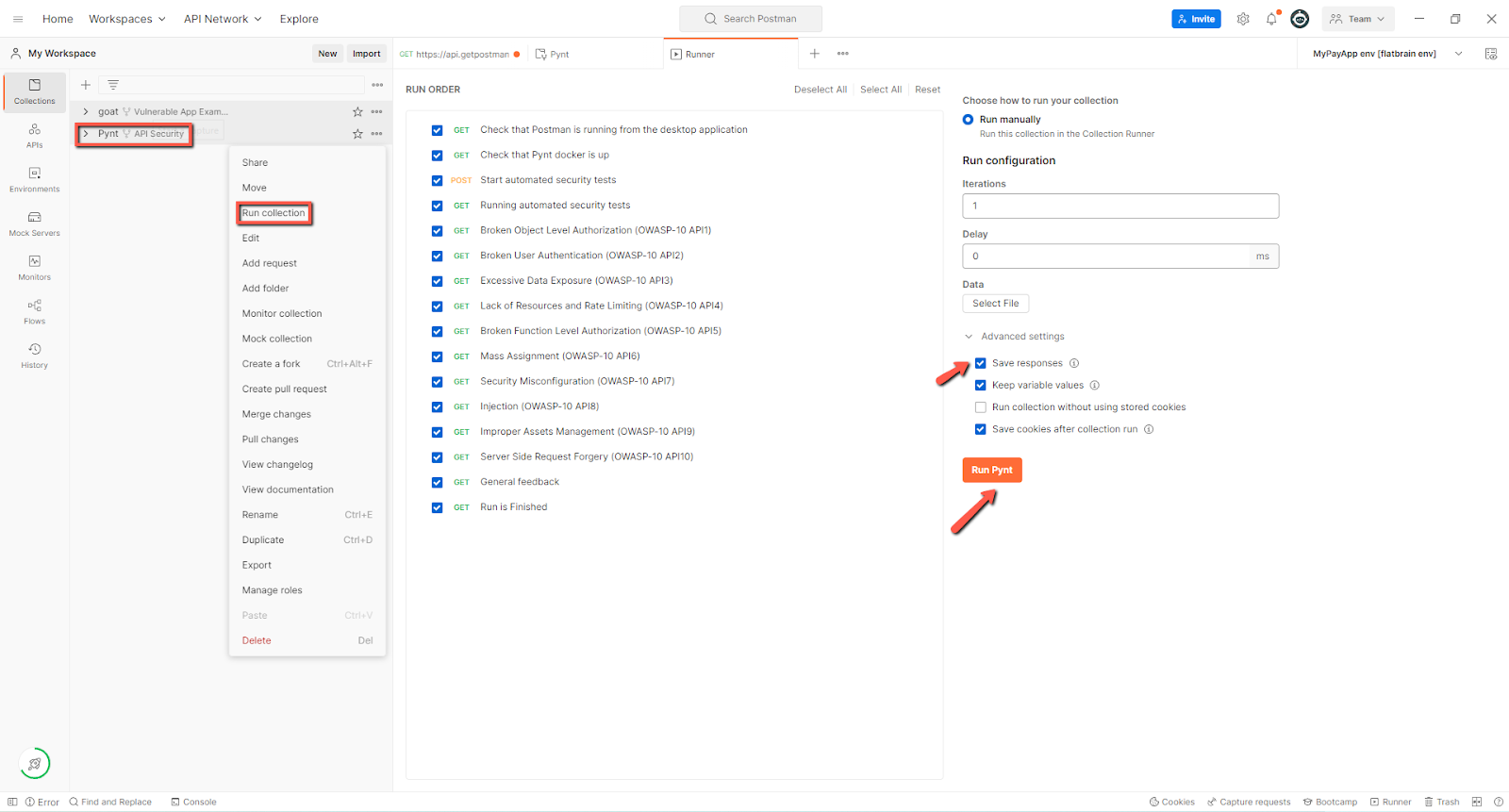Open the Mock Servers sidebar panel
Image resolution: width=1509 pixels, height=812 pixels.
coord(35,224)
